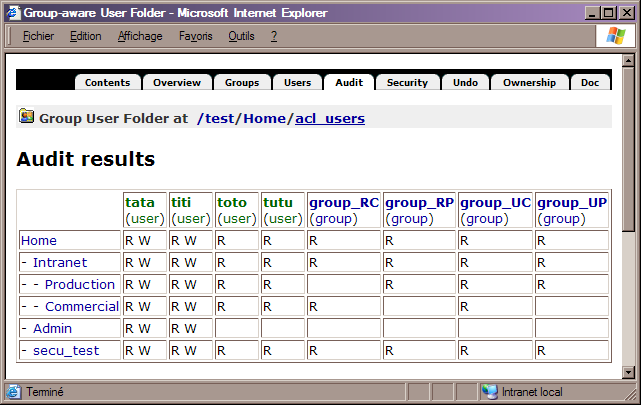Open the Production folder link
641x405 pixels.
pyautogui.click(x=80, y=284)
